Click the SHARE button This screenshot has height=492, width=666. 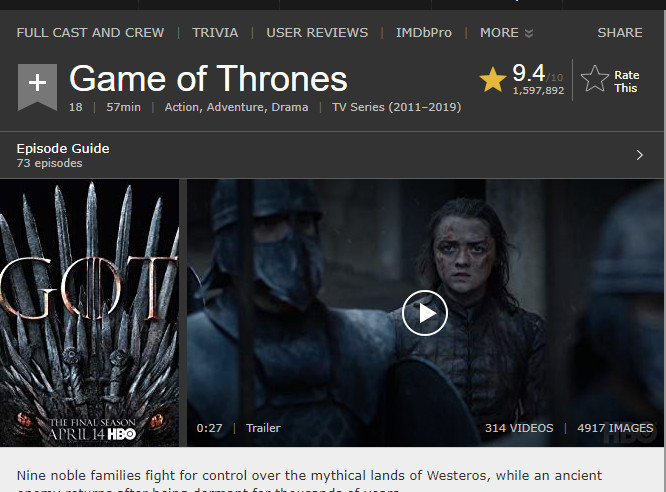[620, 33]
